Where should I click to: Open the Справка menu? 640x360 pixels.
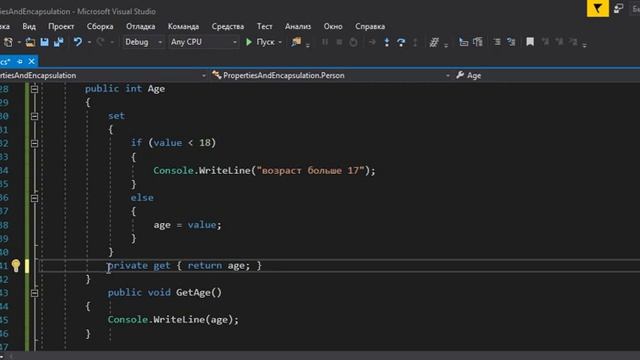(370, 27)
